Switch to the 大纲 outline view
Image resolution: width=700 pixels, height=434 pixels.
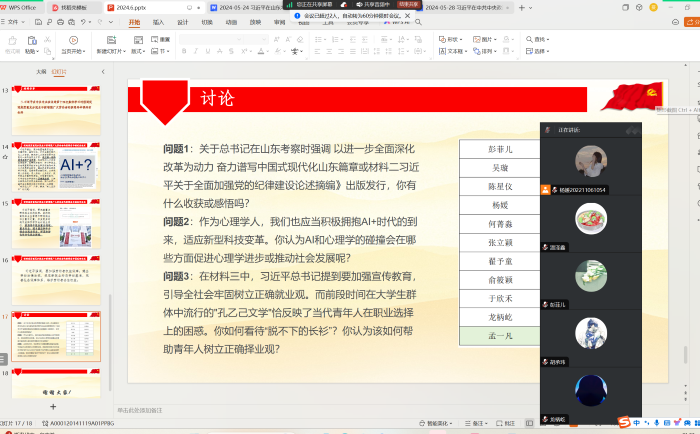point(41,72)
